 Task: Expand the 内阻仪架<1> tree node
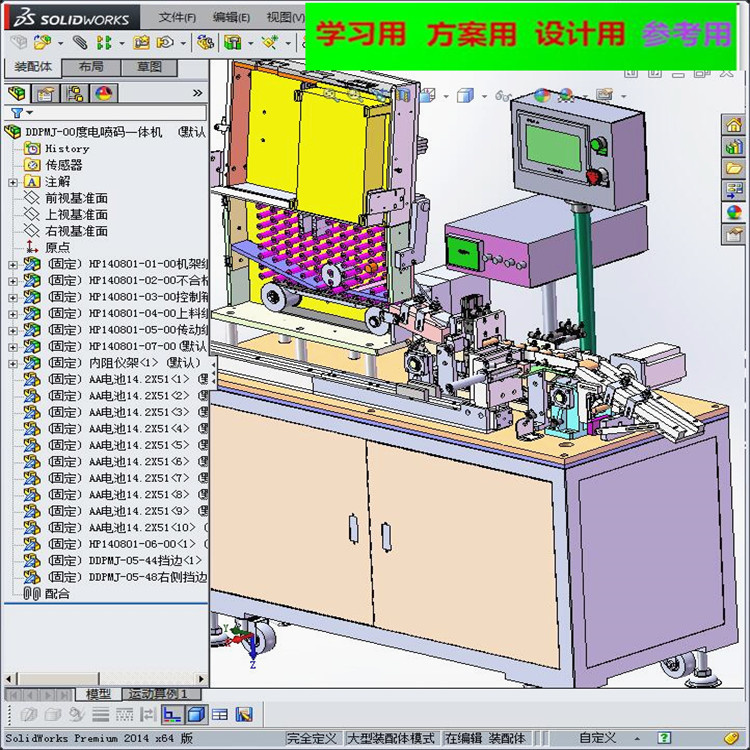click(13, 364)
